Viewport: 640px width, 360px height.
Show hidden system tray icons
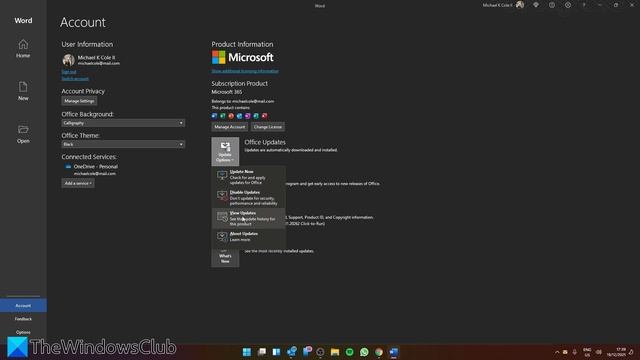[557, 352]
